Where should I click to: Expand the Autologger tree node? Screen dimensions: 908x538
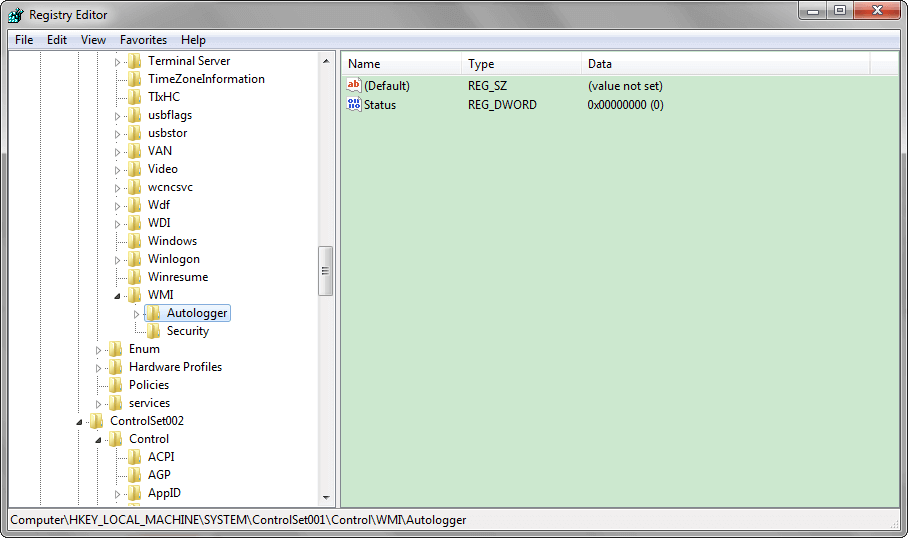point(137,314)
